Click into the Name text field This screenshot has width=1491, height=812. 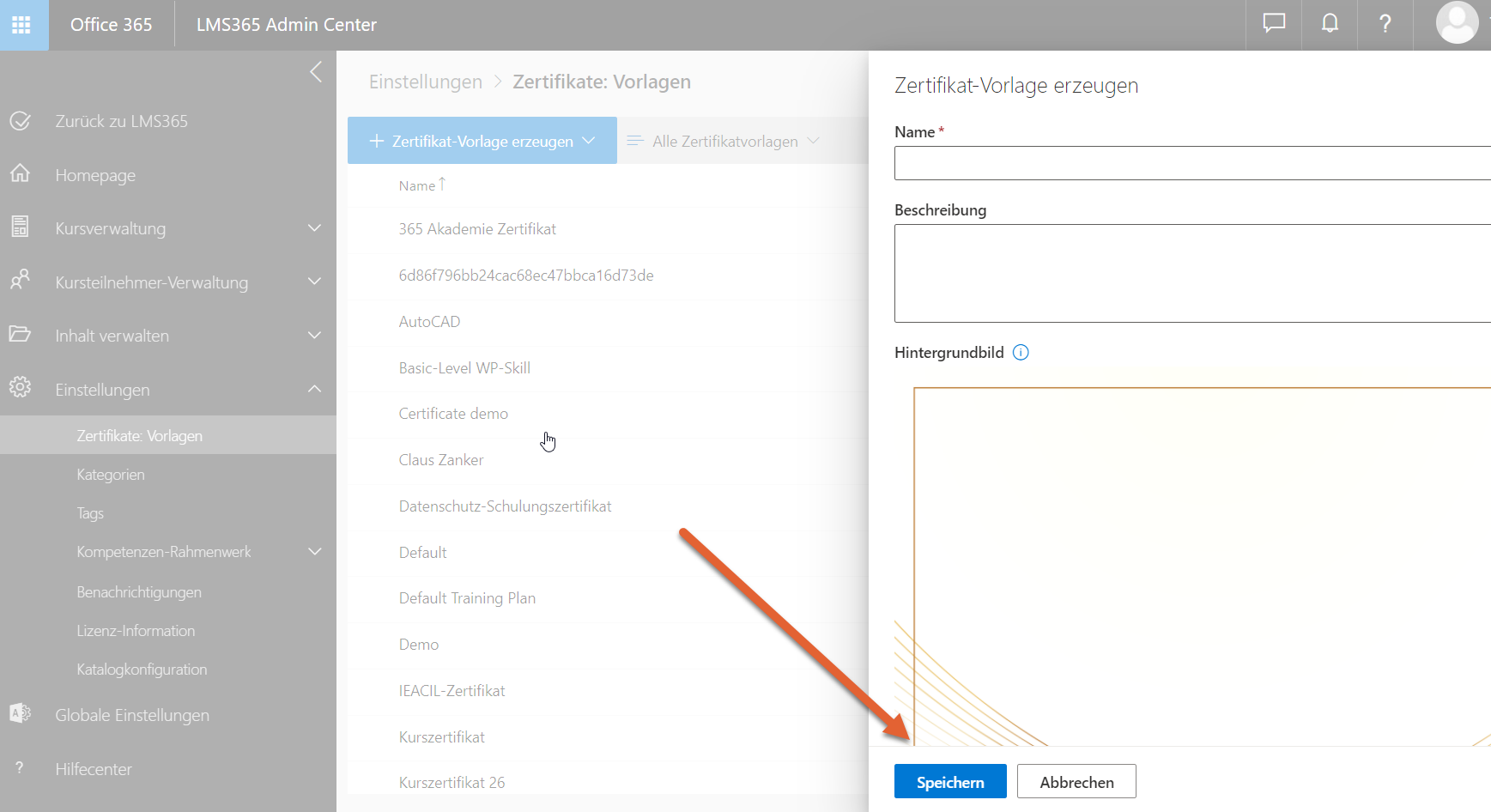coord(1191,163)
